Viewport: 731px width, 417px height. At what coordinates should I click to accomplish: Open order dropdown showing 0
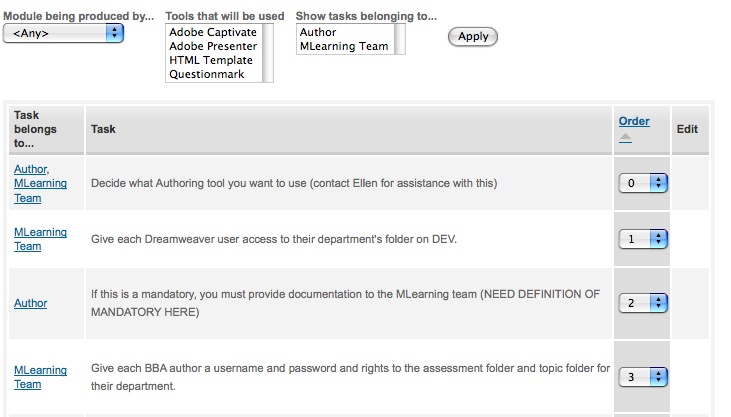(643, 183)
